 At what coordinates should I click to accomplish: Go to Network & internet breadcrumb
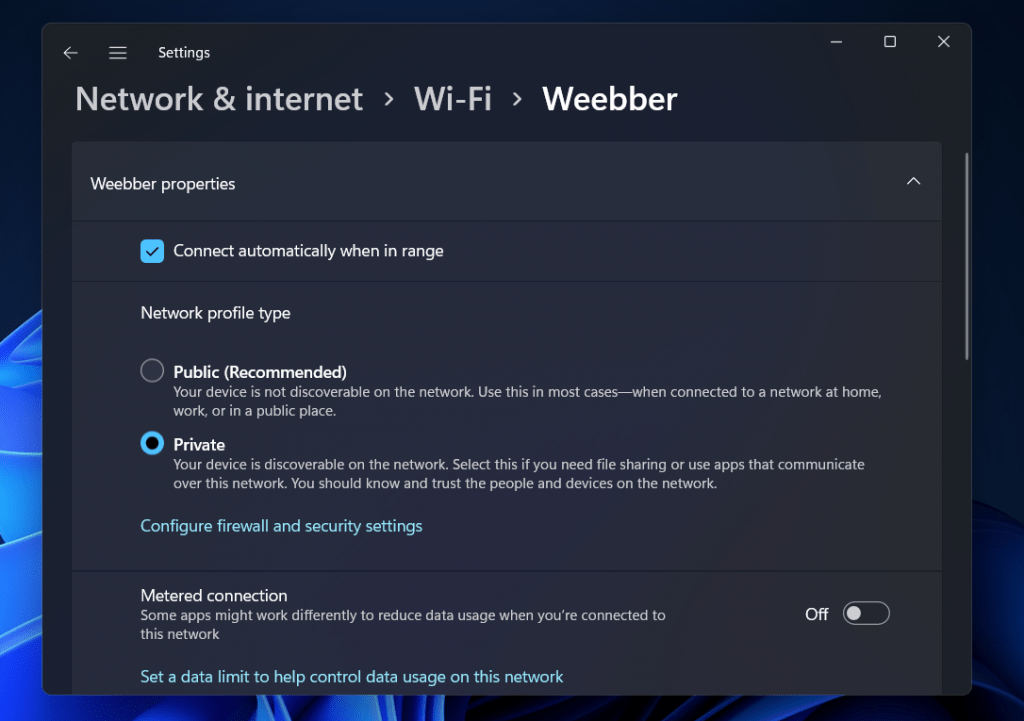(x=218, y=99)
